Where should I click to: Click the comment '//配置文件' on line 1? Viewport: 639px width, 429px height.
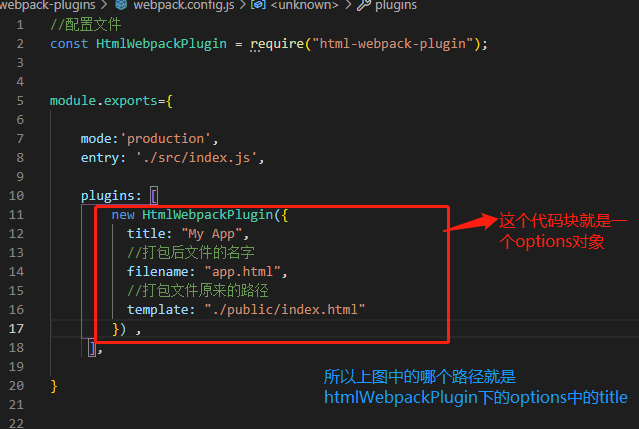(86, 25)
